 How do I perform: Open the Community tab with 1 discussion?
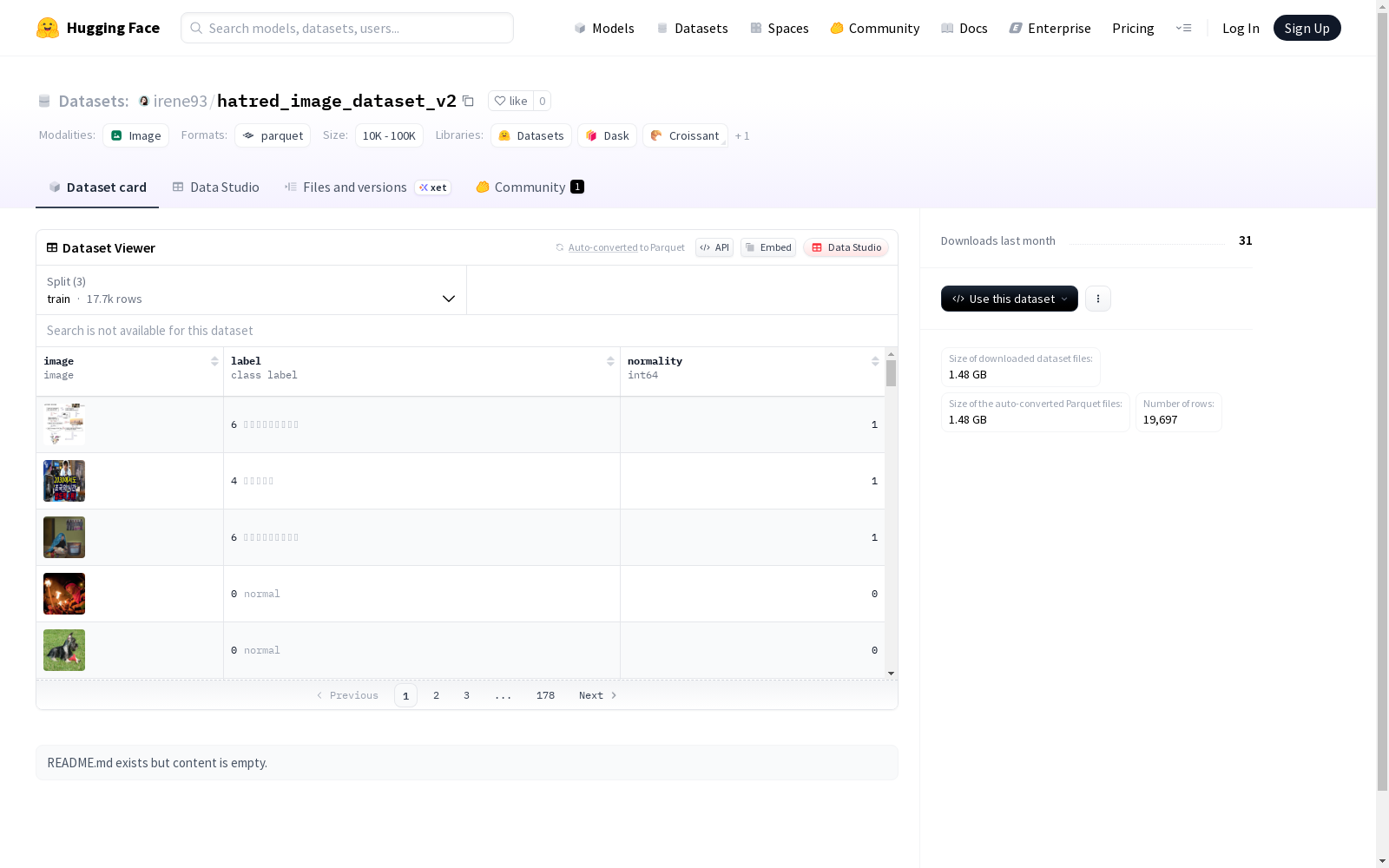click(530, 187)
